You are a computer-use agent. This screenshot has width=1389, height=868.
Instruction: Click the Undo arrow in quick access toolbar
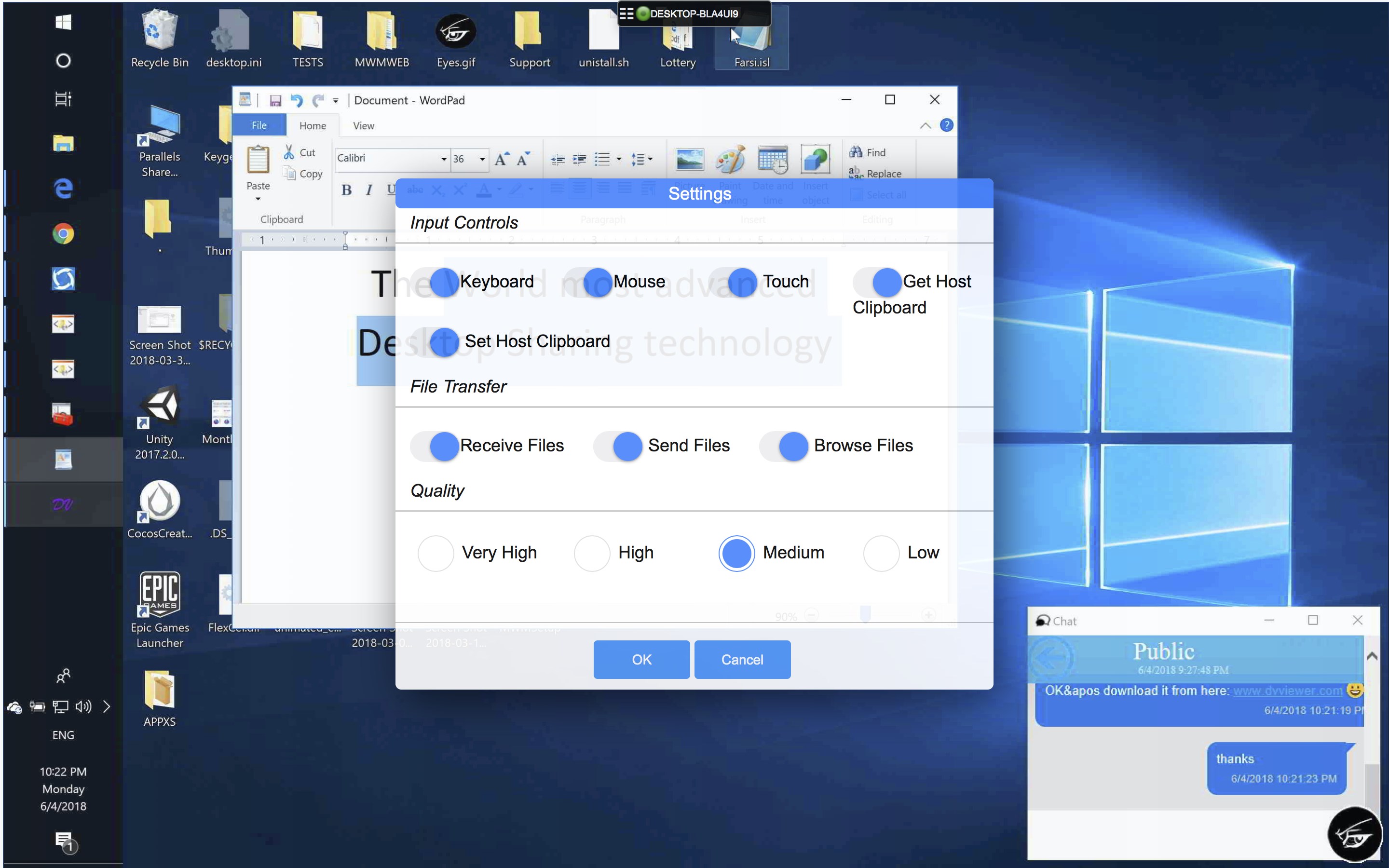[x=296, y=100]
